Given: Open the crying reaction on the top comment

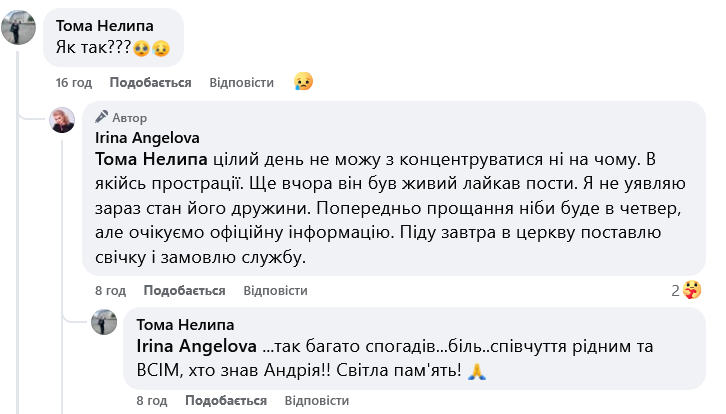Looking at the screenshot, I should click(303, 81).
